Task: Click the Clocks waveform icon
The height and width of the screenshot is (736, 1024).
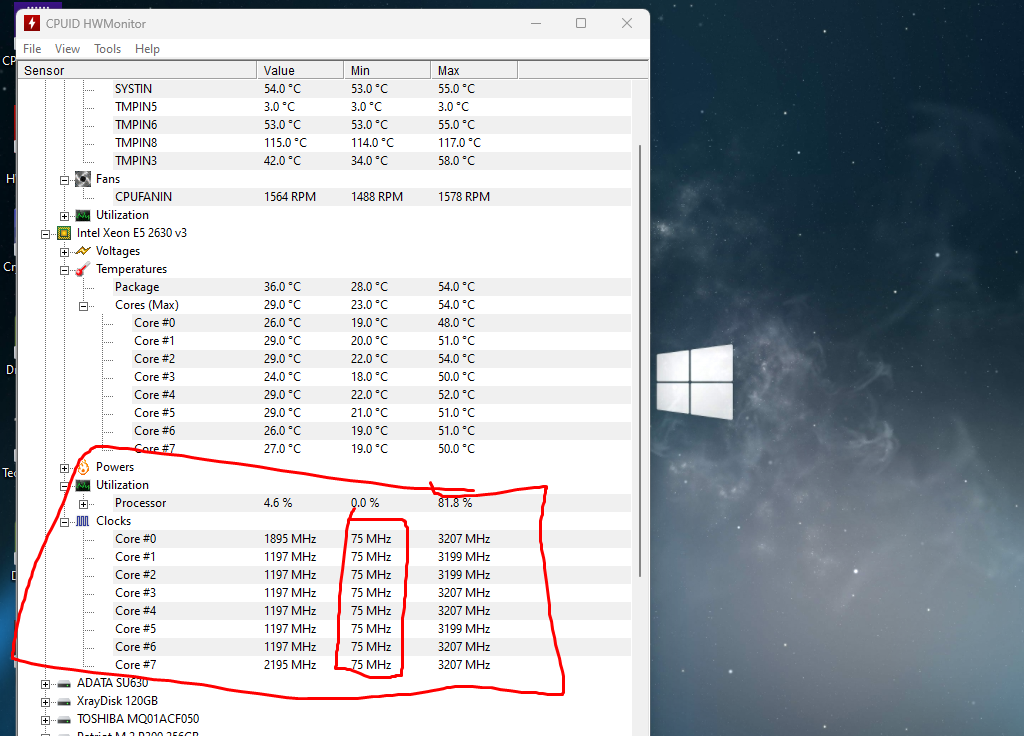Action: 83,521
